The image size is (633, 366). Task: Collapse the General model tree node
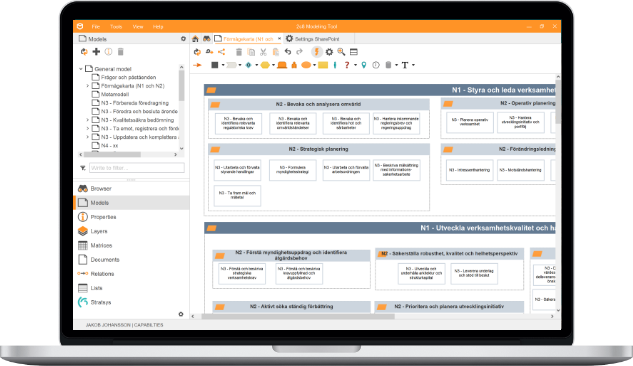coord(81,69)
